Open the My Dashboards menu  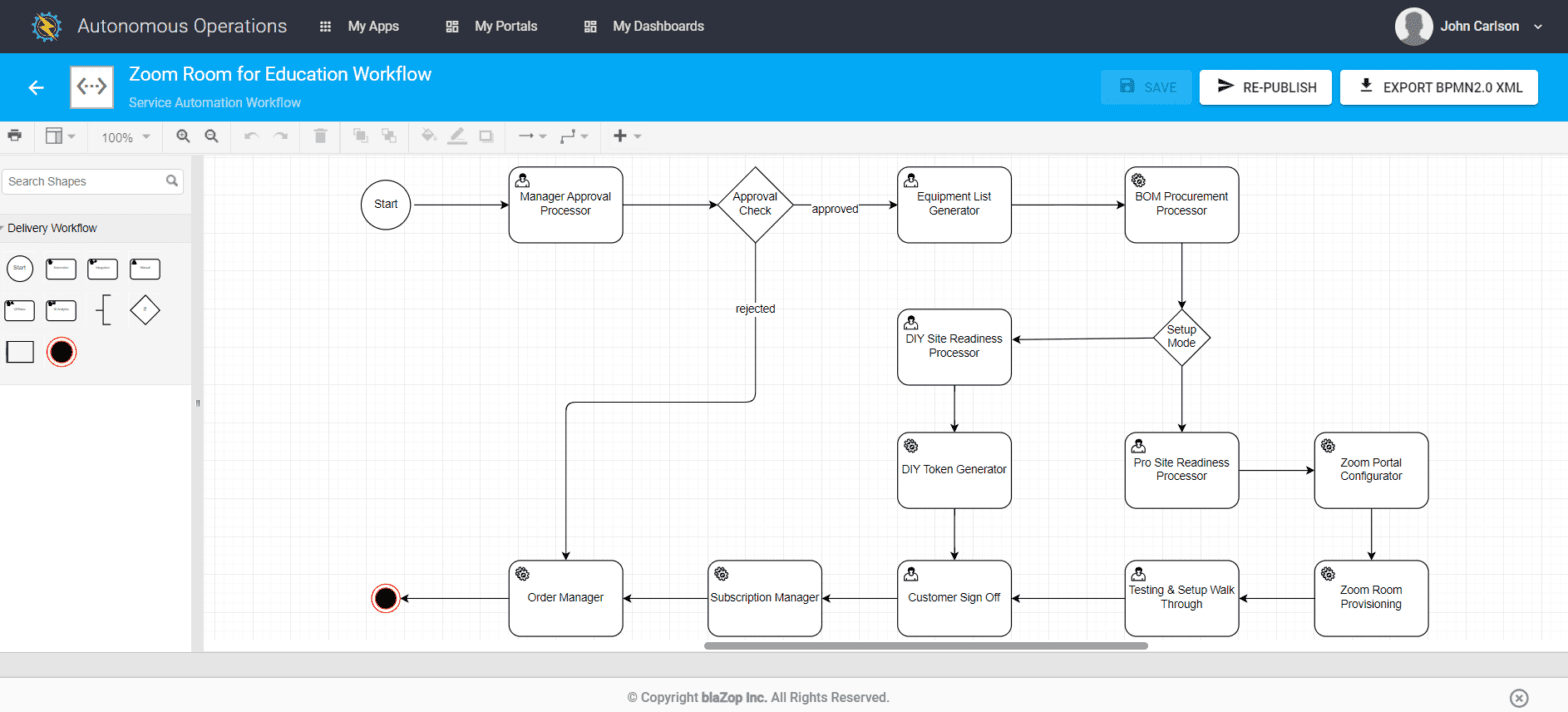click(x=644, y=26)
